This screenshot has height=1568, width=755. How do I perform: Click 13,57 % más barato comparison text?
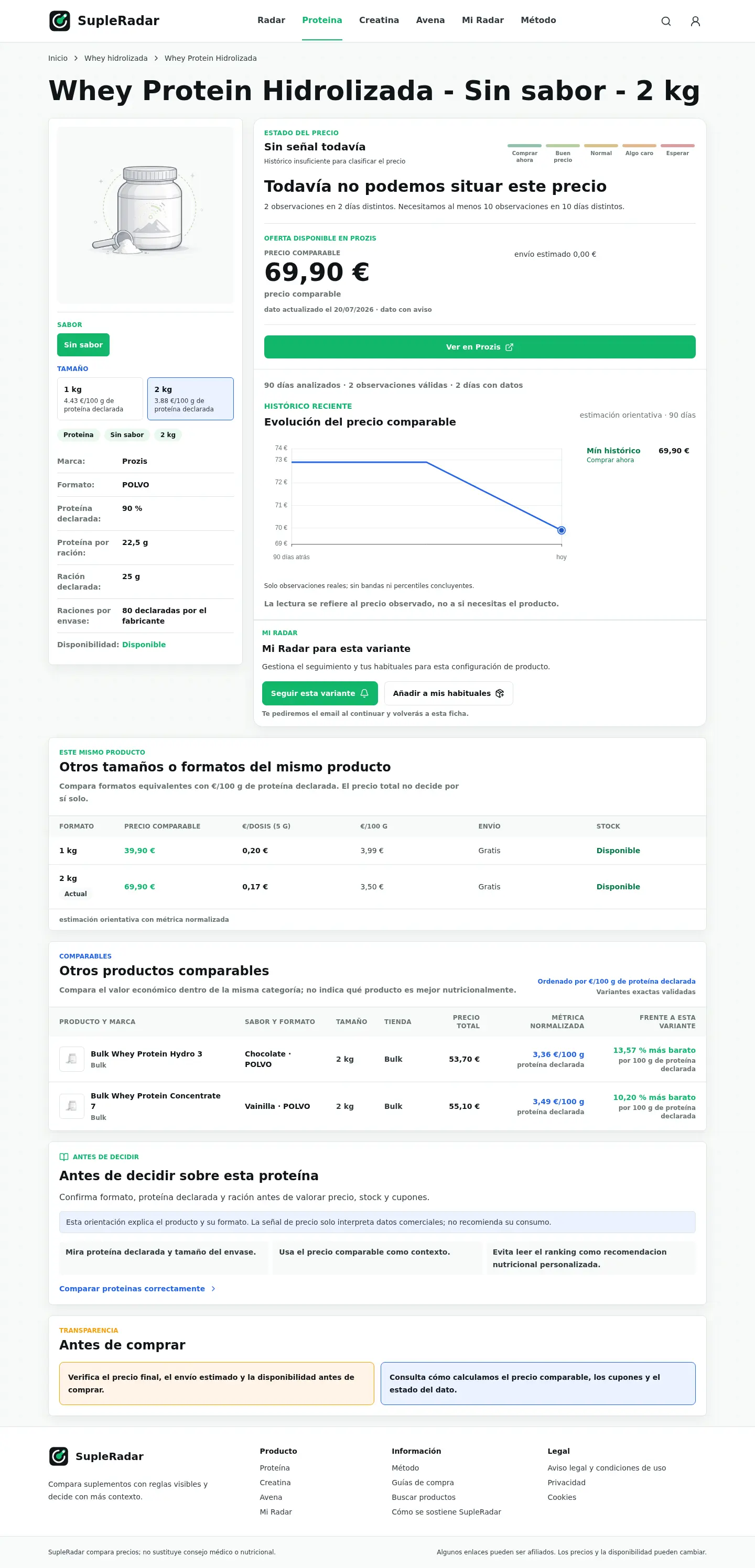click(x=654, y=1050)
